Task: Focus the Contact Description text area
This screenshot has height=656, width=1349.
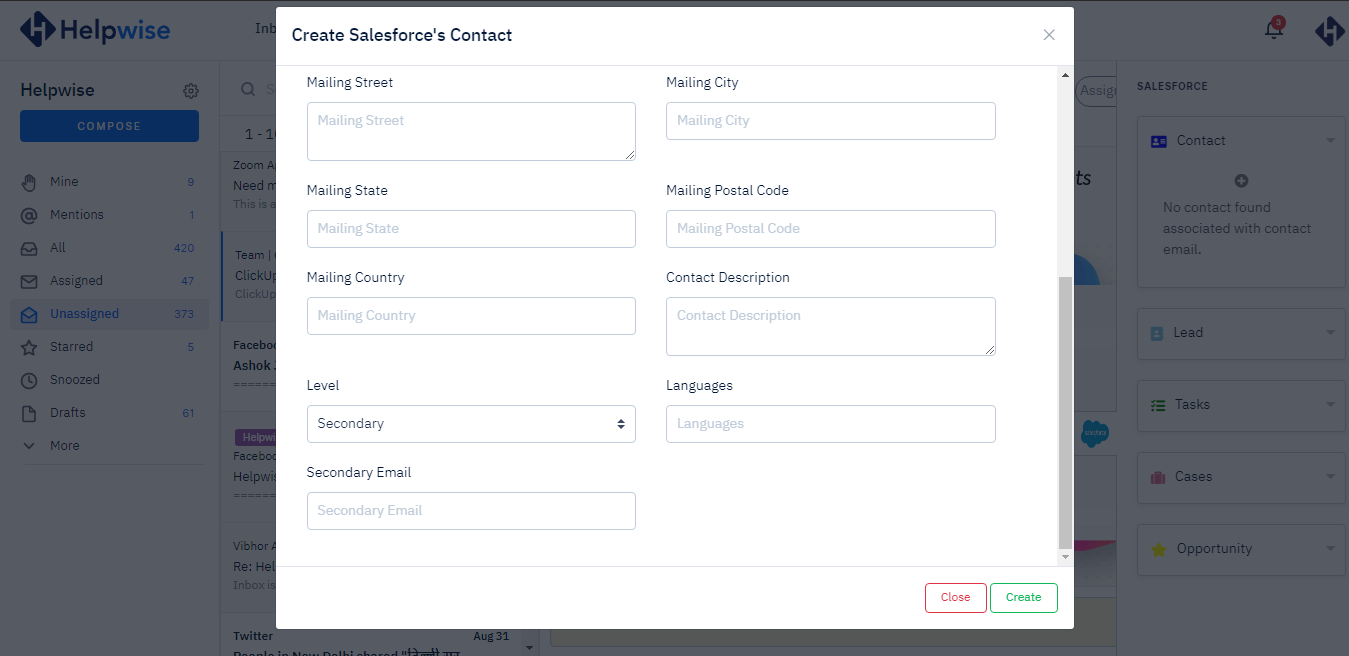Action: click(830, 326)
